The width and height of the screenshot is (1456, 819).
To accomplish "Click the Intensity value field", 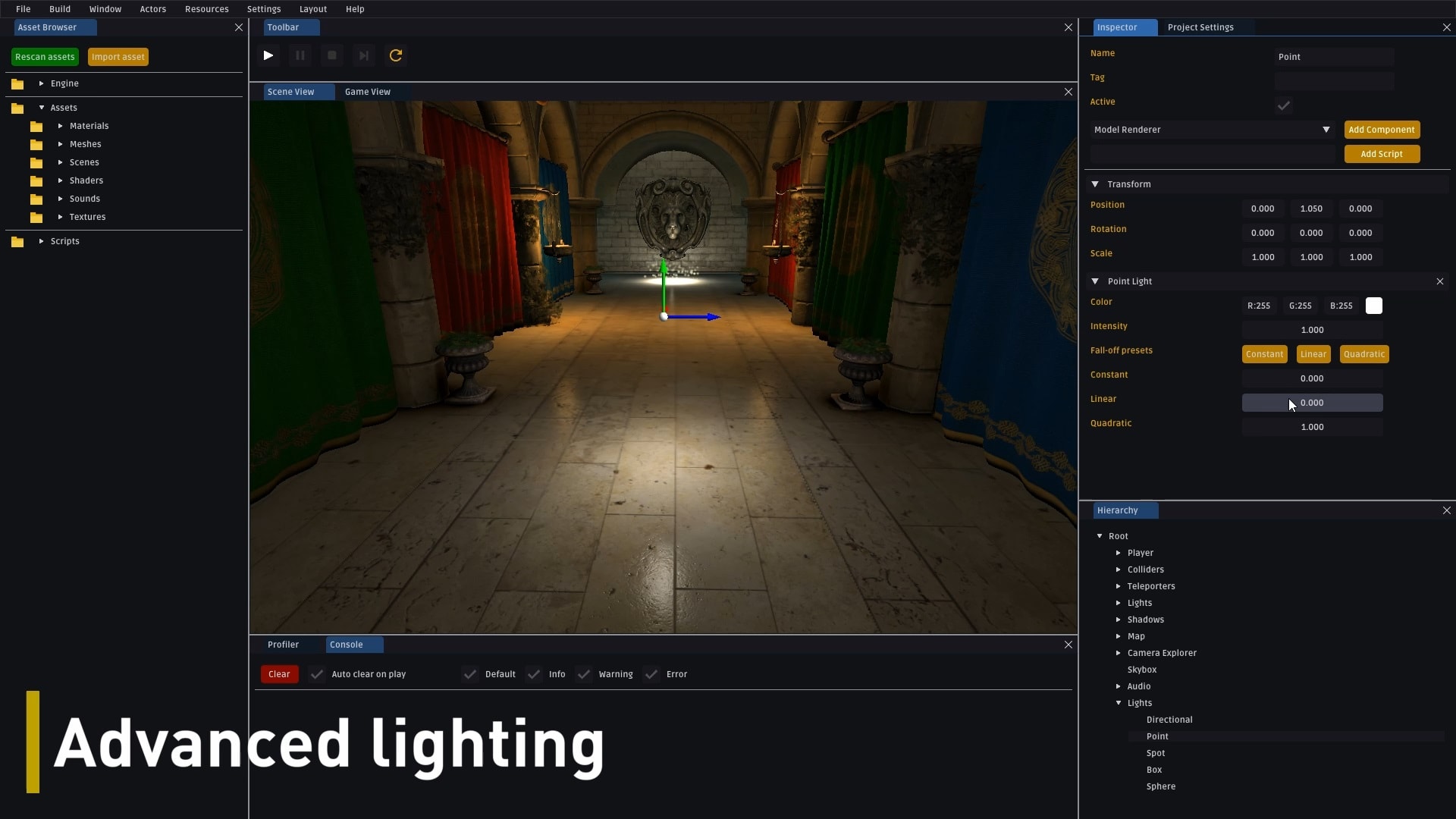I will pos(1312,330).
